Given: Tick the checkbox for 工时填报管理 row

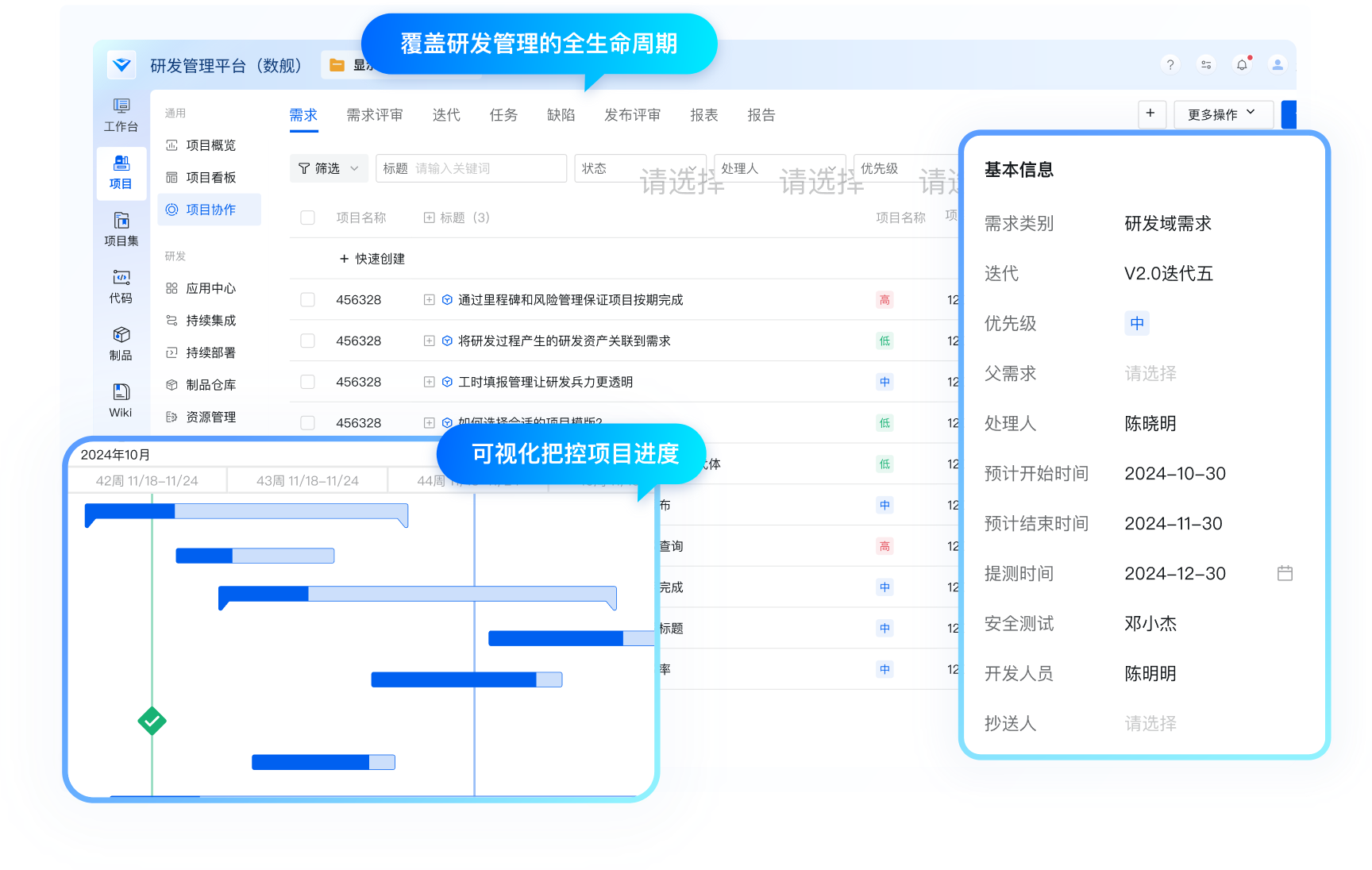Looking at the screenshot, I should [x=308, y=382].
